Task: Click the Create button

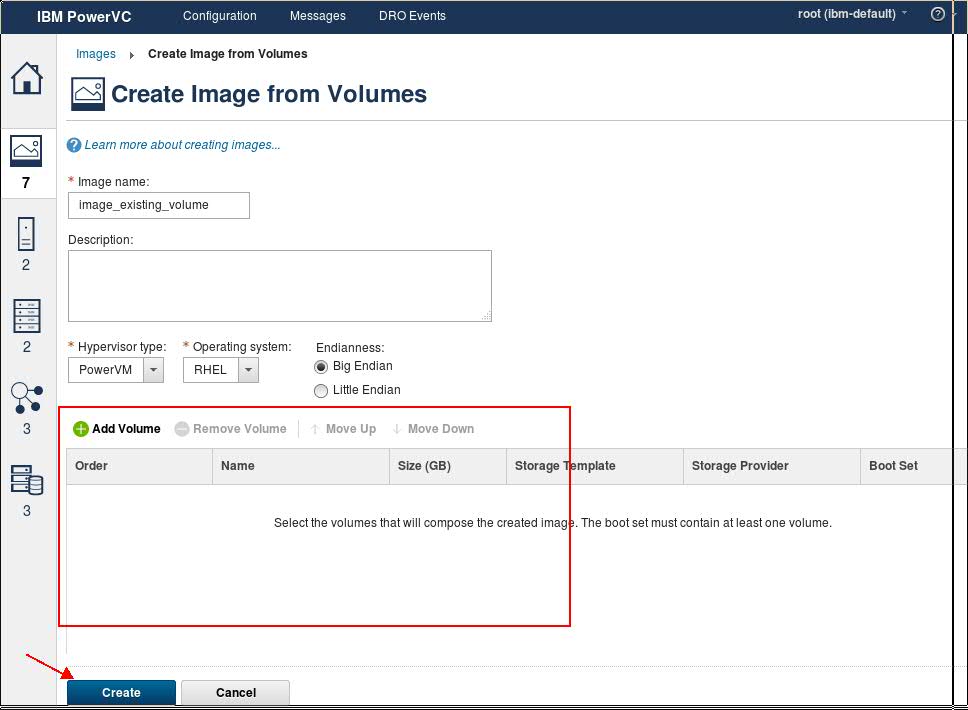Action: tap(121, 693)
